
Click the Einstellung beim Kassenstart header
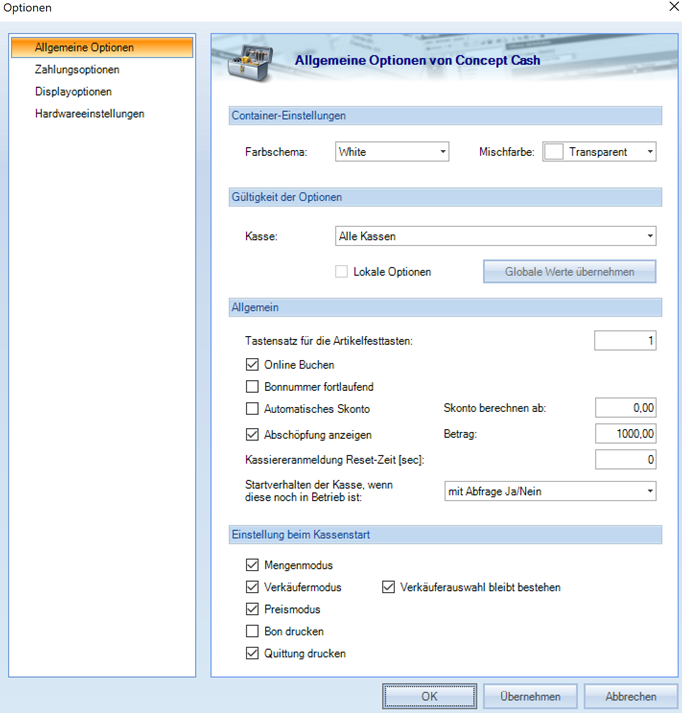[x=445, y=535]
